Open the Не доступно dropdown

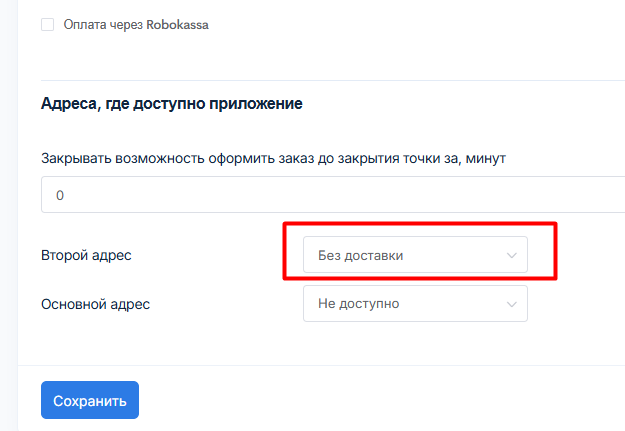pos(415,303)
